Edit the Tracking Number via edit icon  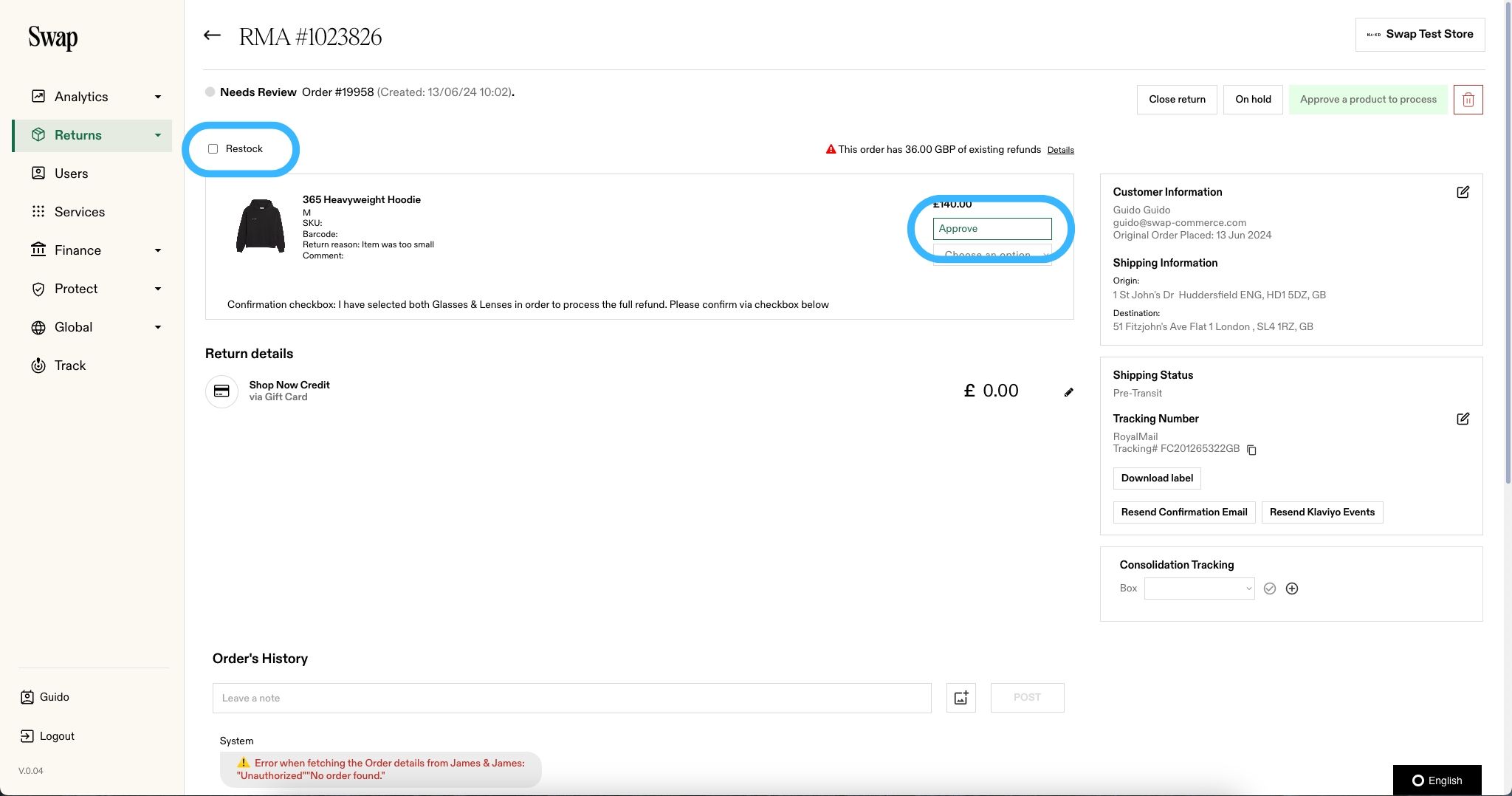click(x=1463, y=419)
